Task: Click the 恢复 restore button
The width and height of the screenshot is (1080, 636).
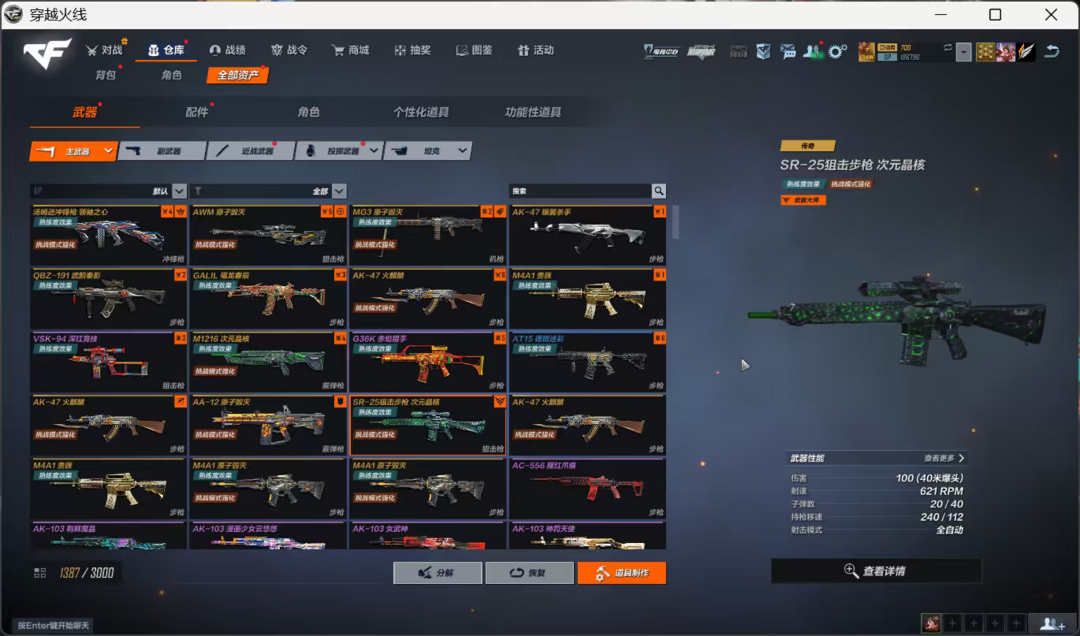Action: pyautogui.click(x=529, y=573)
